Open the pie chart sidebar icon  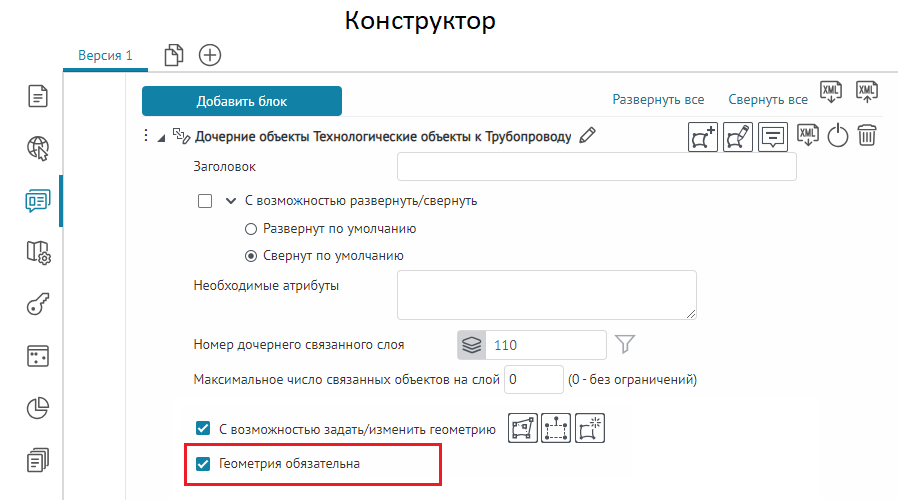point(37,408)
